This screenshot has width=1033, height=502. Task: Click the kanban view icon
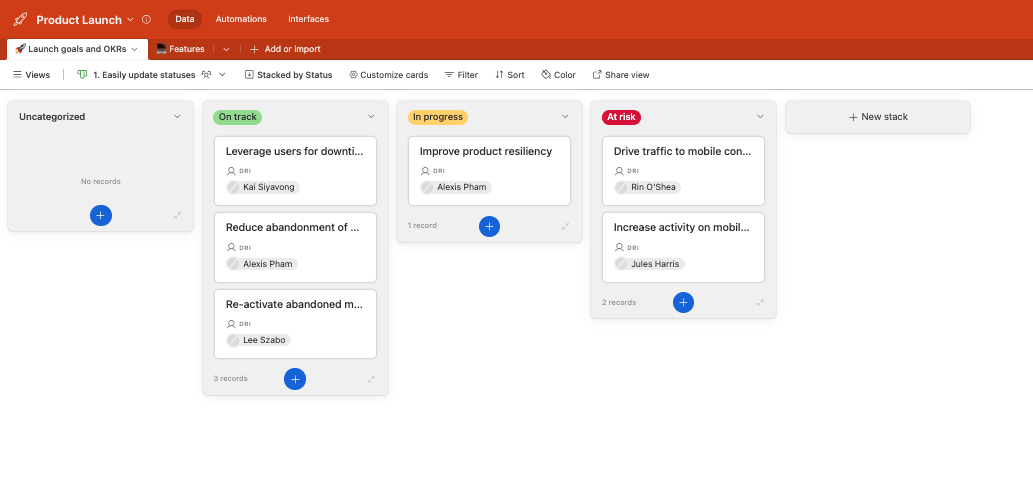(82, 74)
